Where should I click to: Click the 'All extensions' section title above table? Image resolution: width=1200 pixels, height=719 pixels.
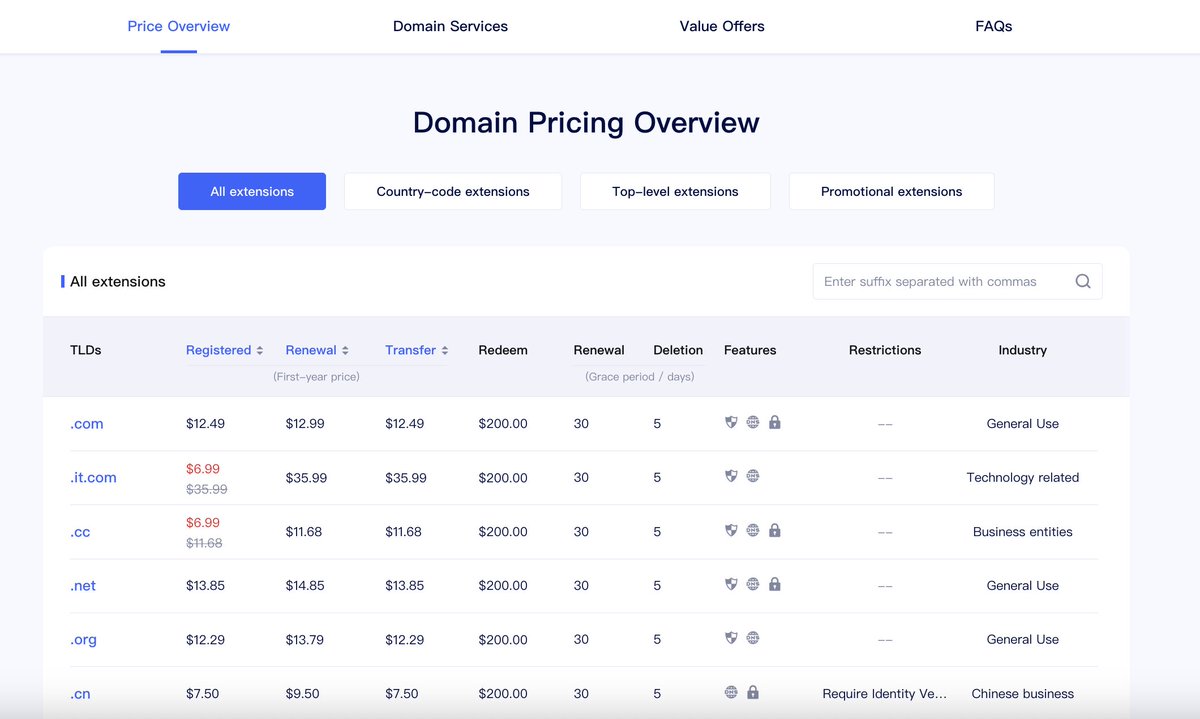tap(118, 282)
